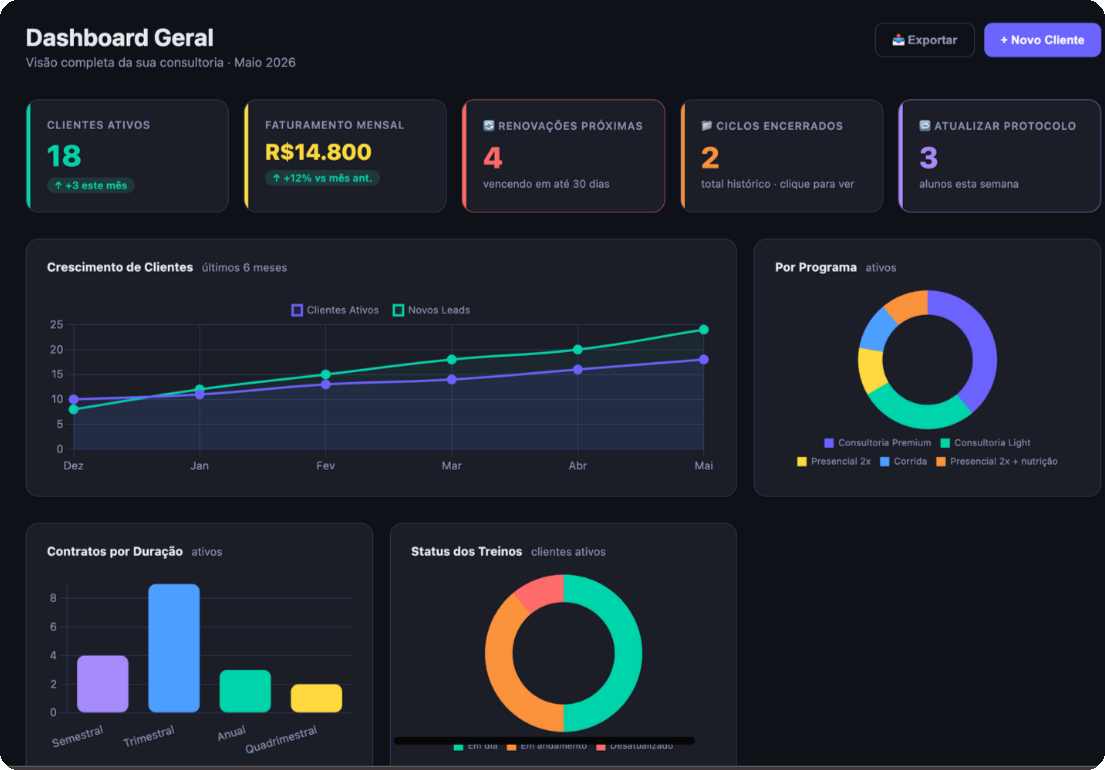Click 'vencendo em até 30 dias' text
The image size is (1105, 770).
click(x=546, y=184)
